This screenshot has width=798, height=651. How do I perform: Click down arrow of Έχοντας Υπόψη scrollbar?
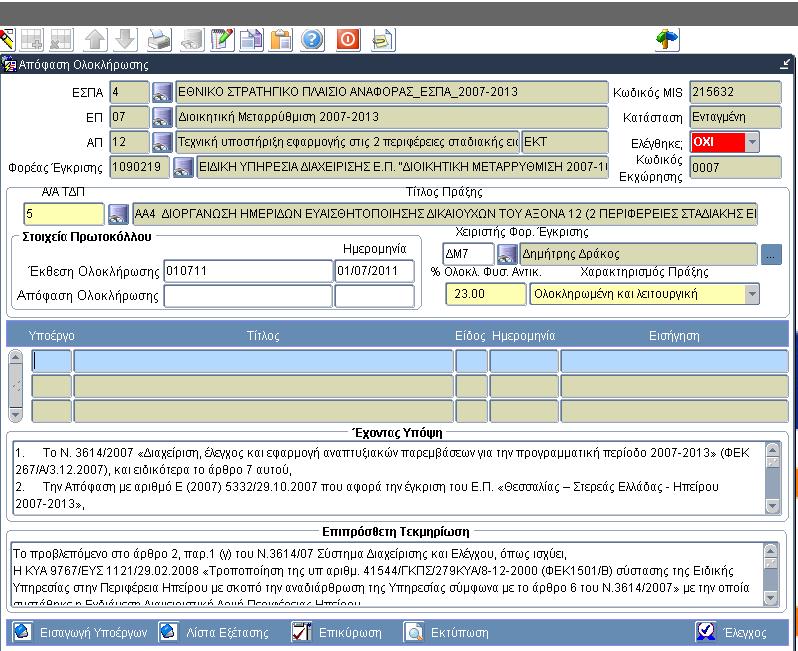772,506
